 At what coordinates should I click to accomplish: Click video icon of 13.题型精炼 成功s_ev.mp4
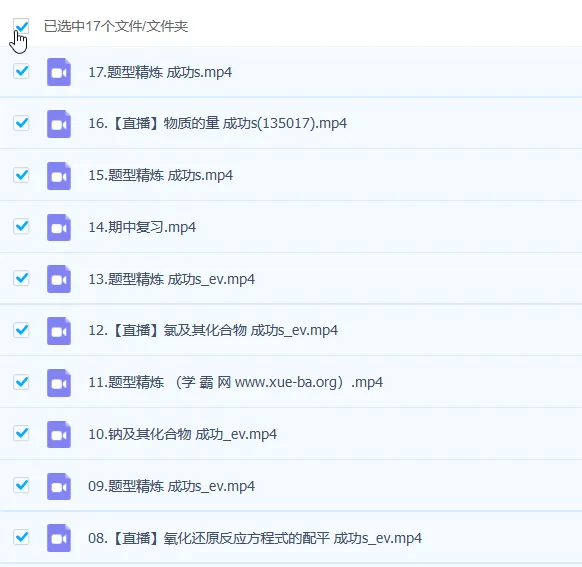tap(59, 279)
